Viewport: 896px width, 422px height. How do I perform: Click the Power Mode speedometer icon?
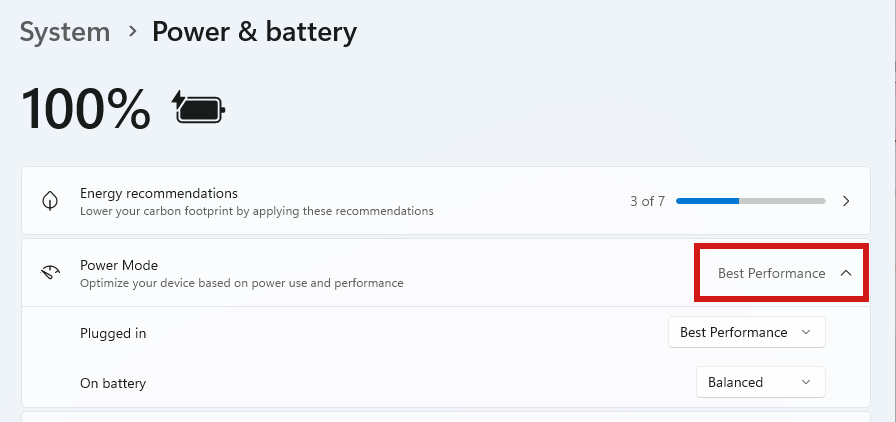click(50, 272)
